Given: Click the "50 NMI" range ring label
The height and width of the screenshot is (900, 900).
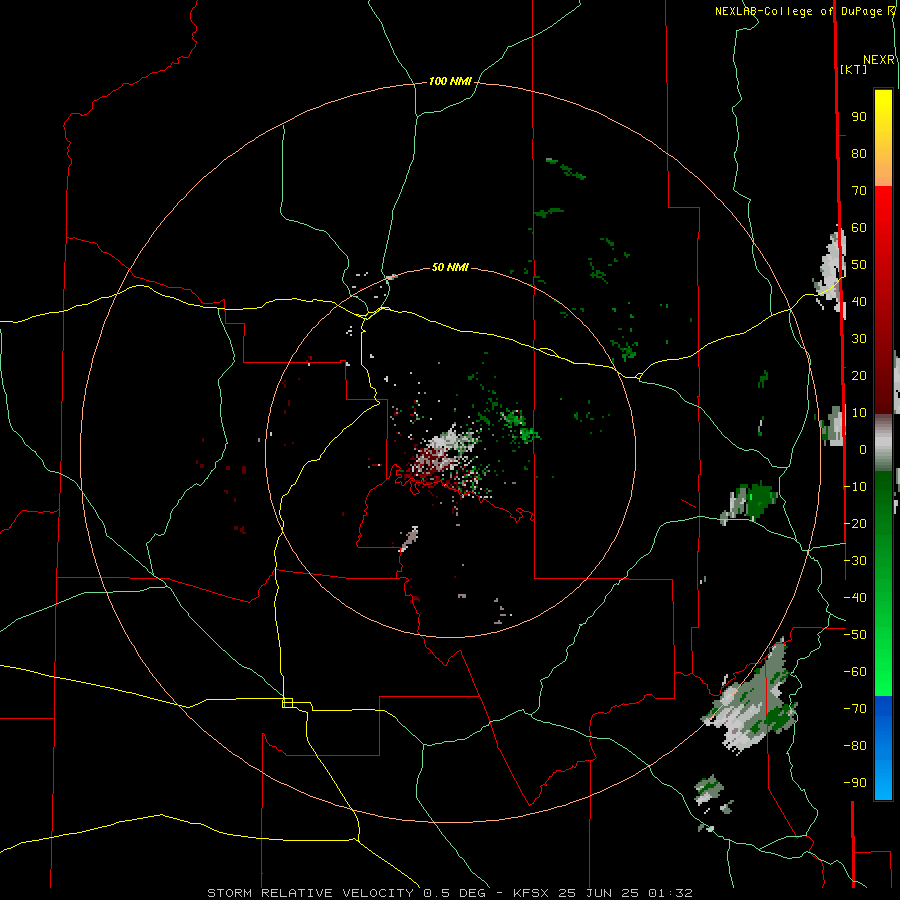Looking at the screenshot, I should [450, 267].
